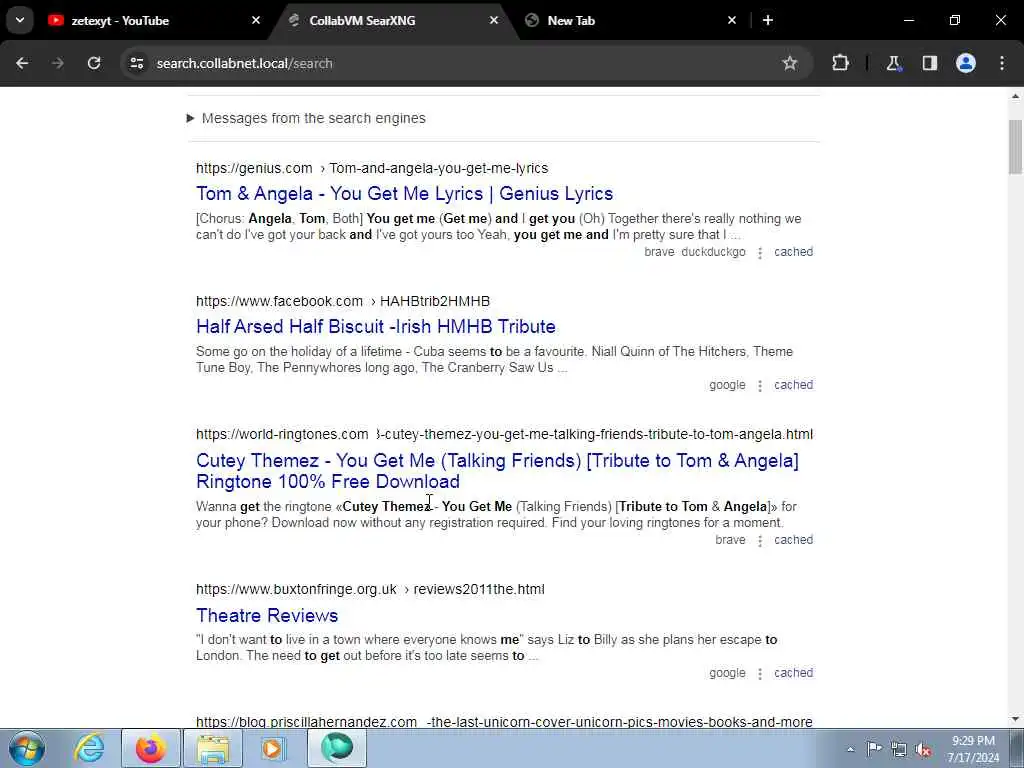
Task: Open the clock showing 9:29 PM
Action: coord(973,749)
